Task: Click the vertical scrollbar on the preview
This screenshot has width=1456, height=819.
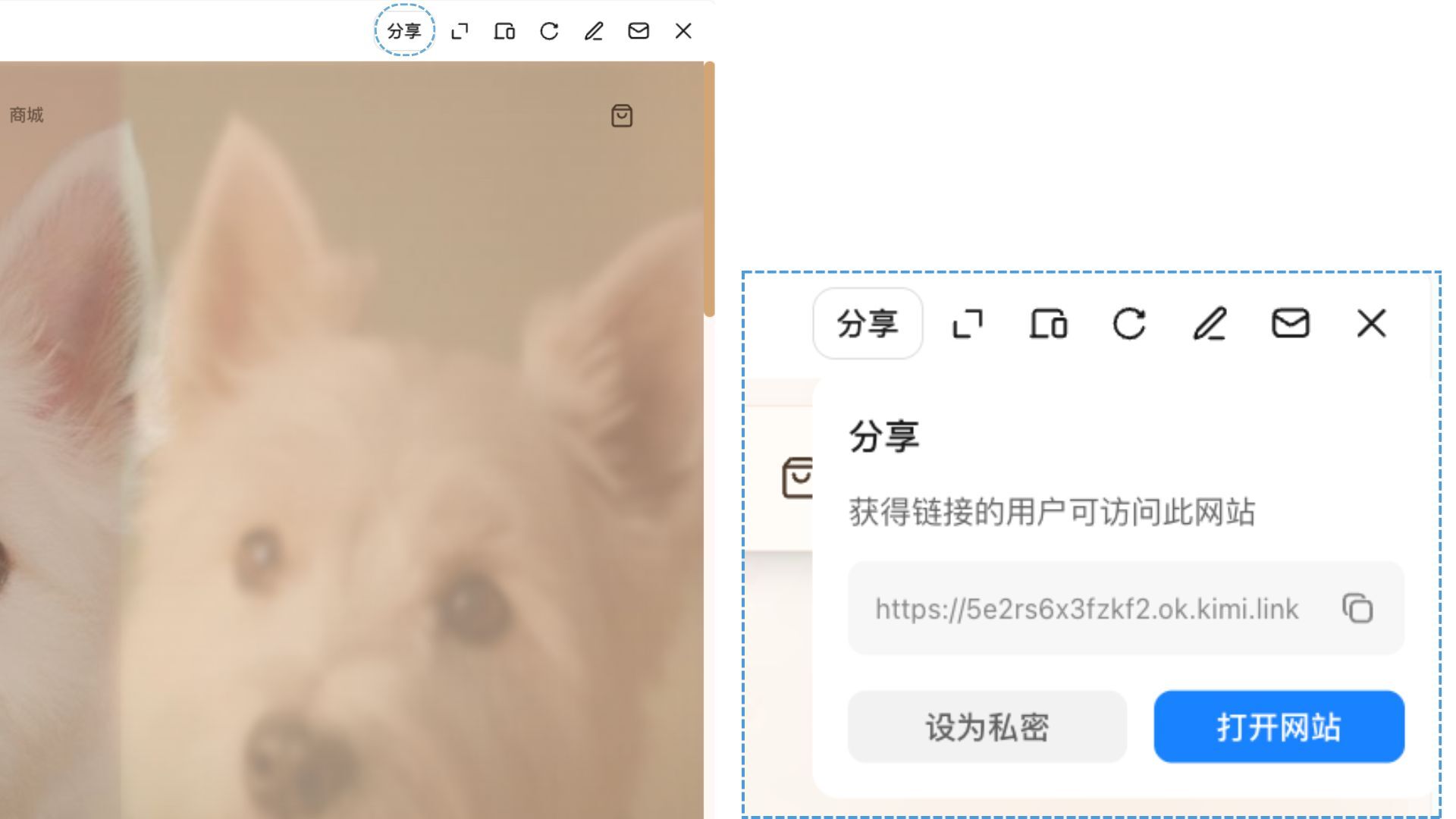Action: (711, 190)
